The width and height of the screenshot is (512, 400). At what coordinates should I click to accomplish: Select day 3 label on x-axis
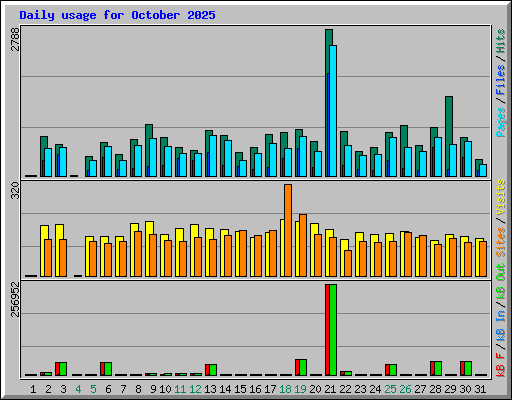[63, 389]
